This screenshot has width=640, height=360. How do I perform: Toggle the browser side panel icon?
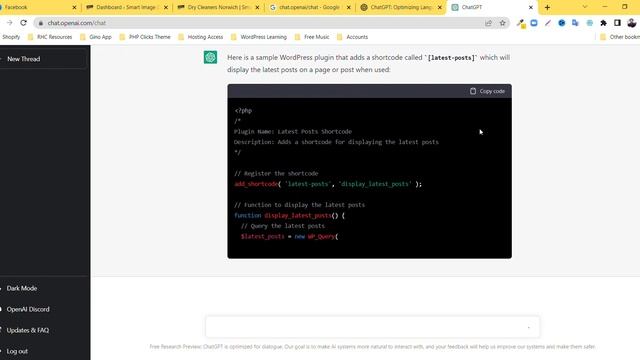pyautogui.click(x=617, y=23)
